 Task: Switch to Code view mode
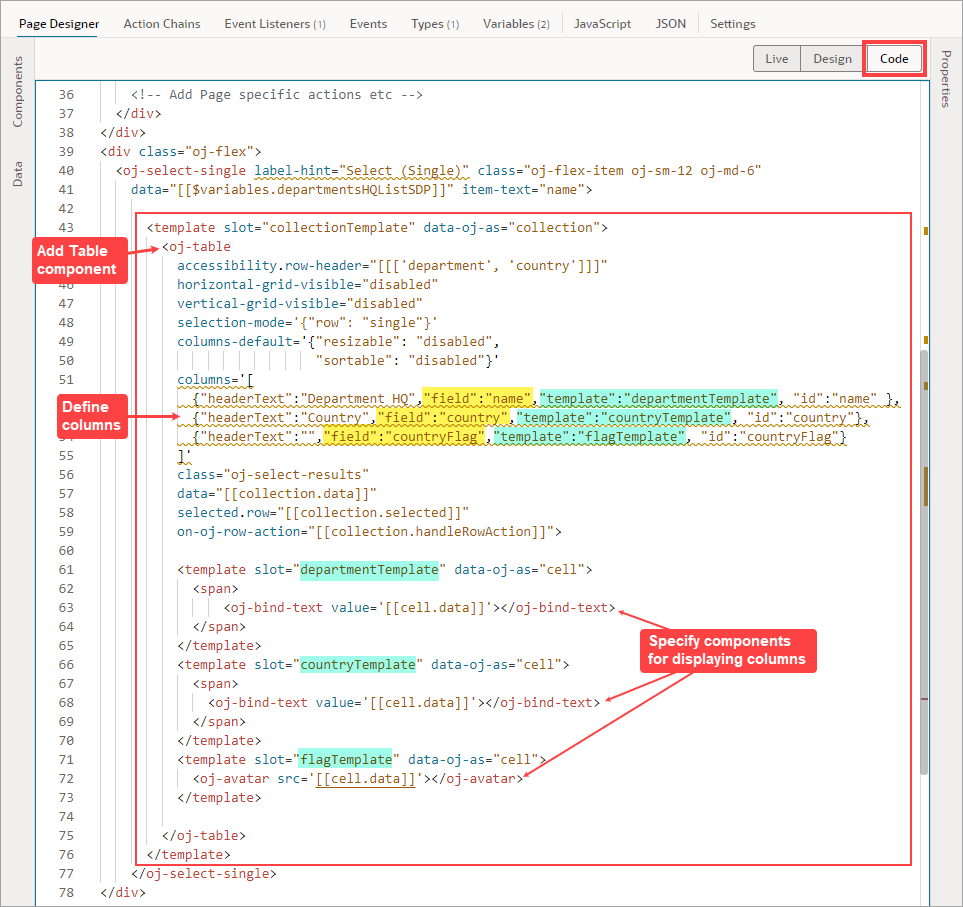click(x=893, y=58)
